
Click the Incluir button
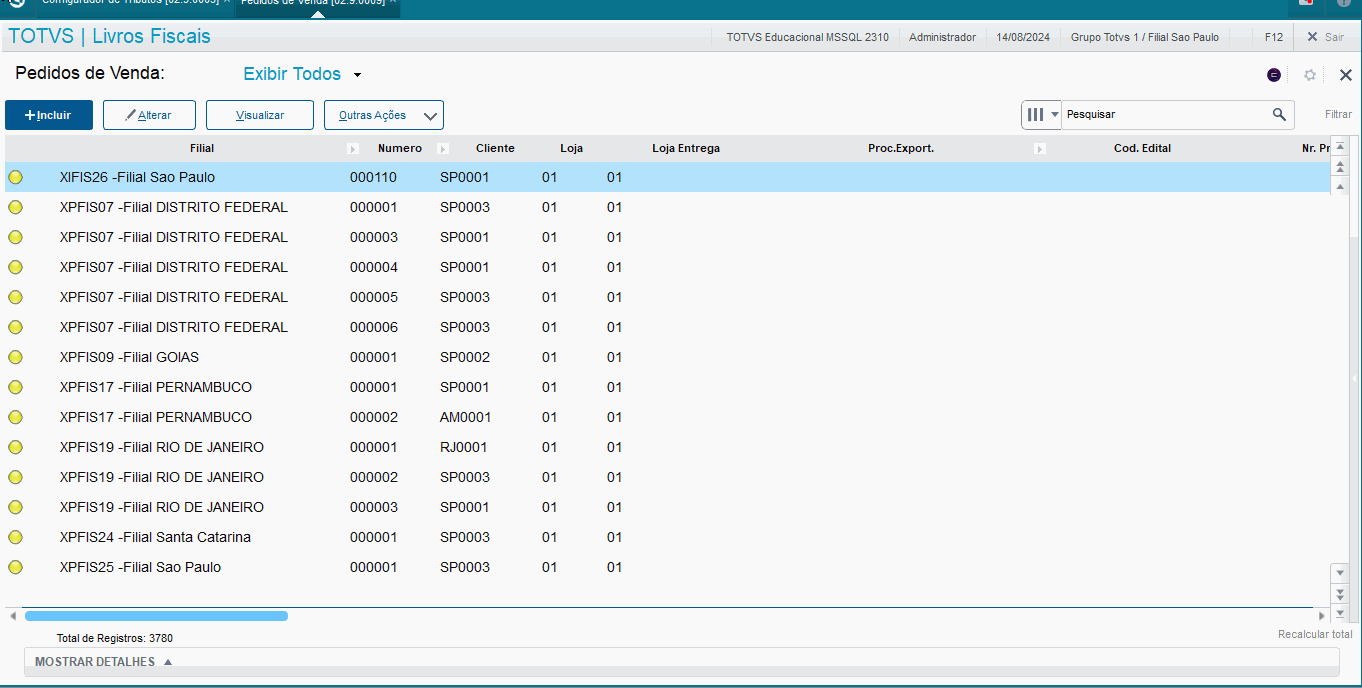pyautogui.click(x=49, y=115)
